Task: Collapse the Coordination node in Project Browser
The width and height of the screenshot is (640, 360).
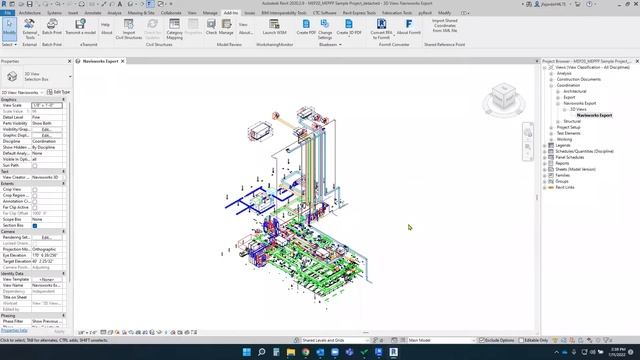Action: point(551,85)
